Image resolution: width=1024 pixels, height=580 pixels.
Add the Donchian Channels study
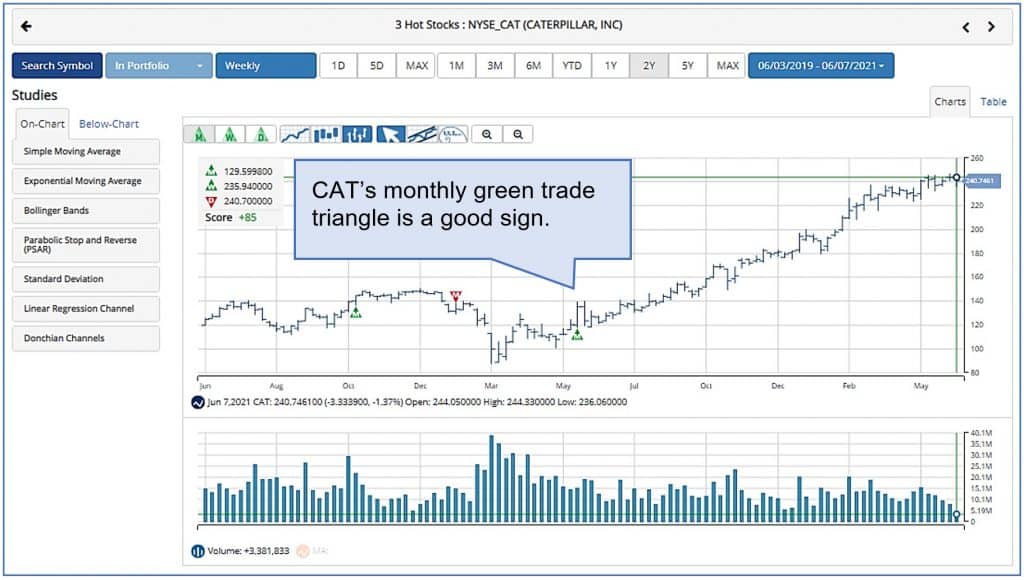point(86,338)
